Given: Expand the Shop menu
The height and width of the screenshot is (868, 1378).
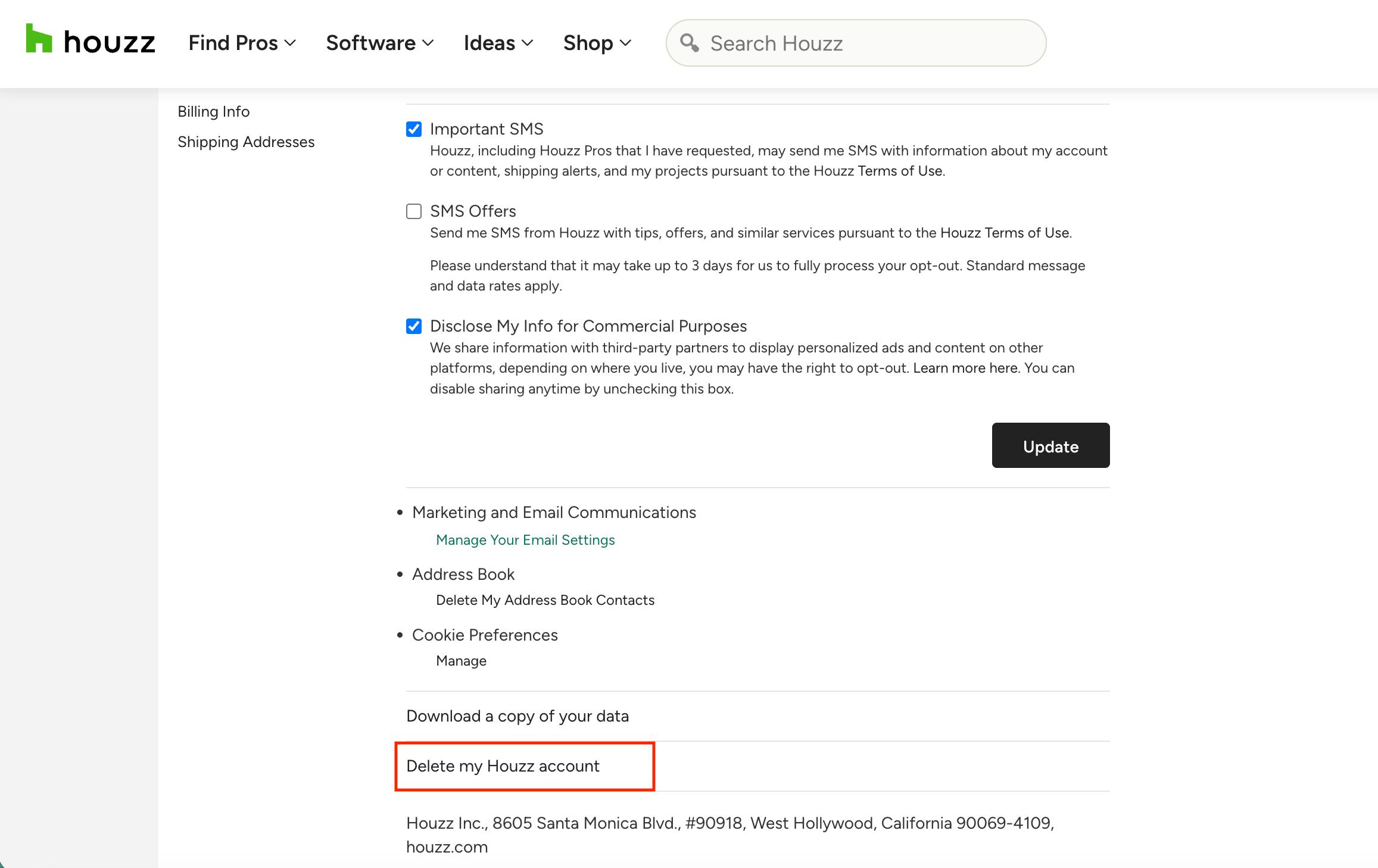Looking at the screenshot, I should [x=597, y=43].
